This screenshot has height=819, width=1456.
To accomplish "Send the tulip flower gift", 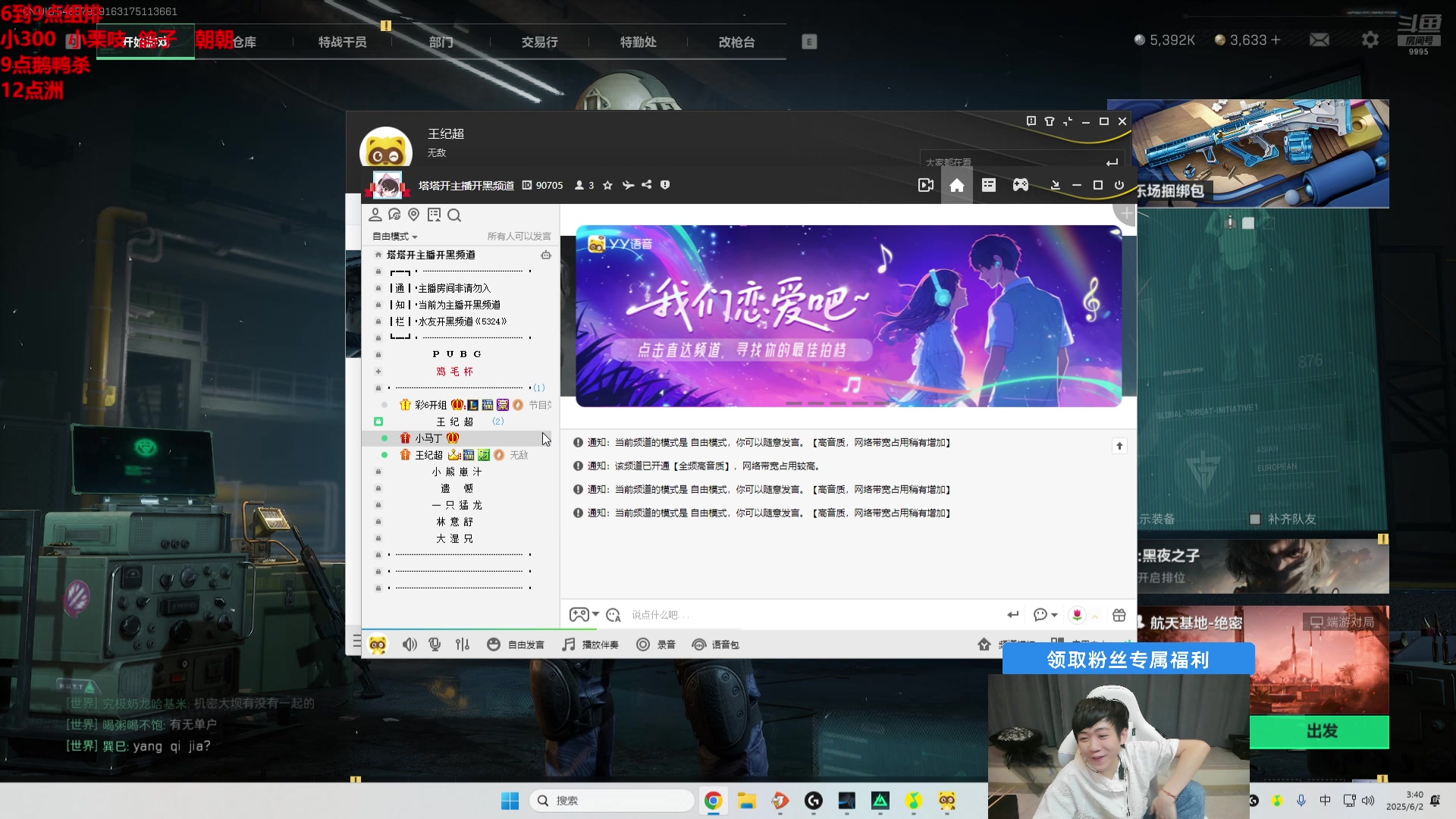I will [1077, 615].
